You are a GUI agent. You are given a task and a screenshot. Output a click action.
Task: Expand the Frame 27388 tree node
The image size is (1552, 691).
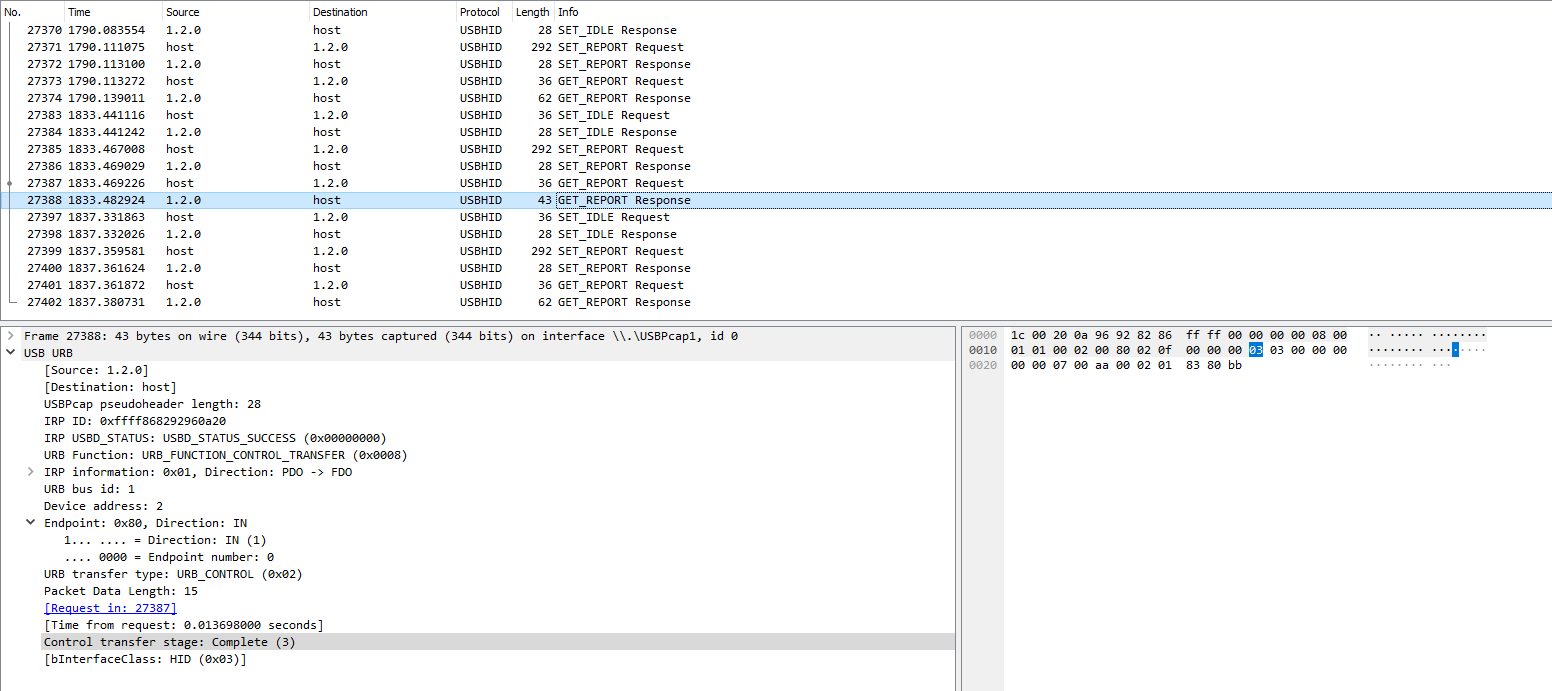[11, 336]
